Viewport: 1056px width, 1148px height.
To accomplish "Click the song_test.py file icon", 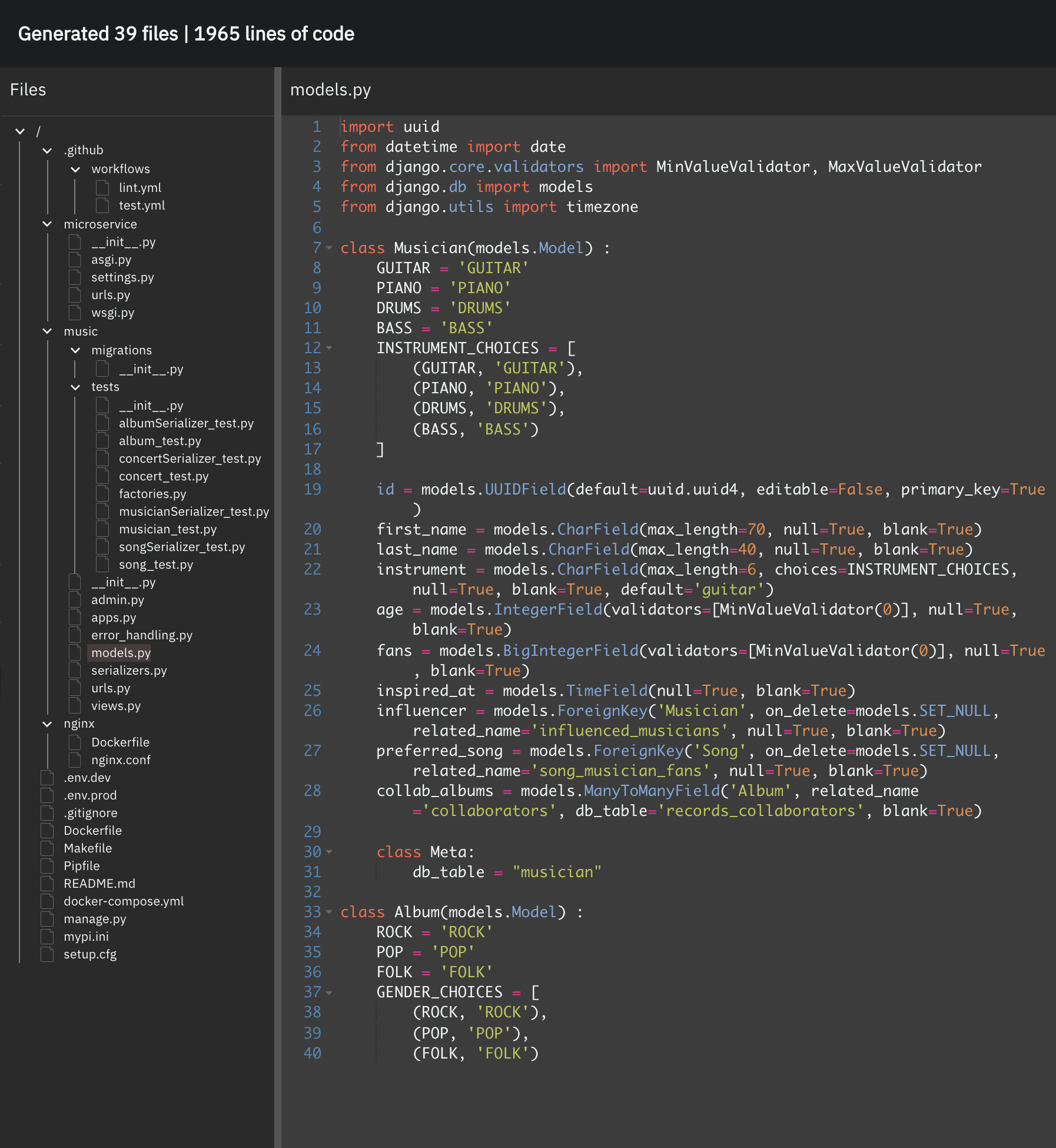I will point(102,565).
